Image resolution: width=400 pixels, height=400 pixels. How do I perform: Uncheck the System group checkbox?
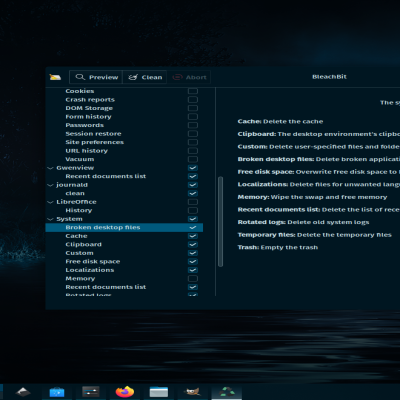click(x=193, y=219)
